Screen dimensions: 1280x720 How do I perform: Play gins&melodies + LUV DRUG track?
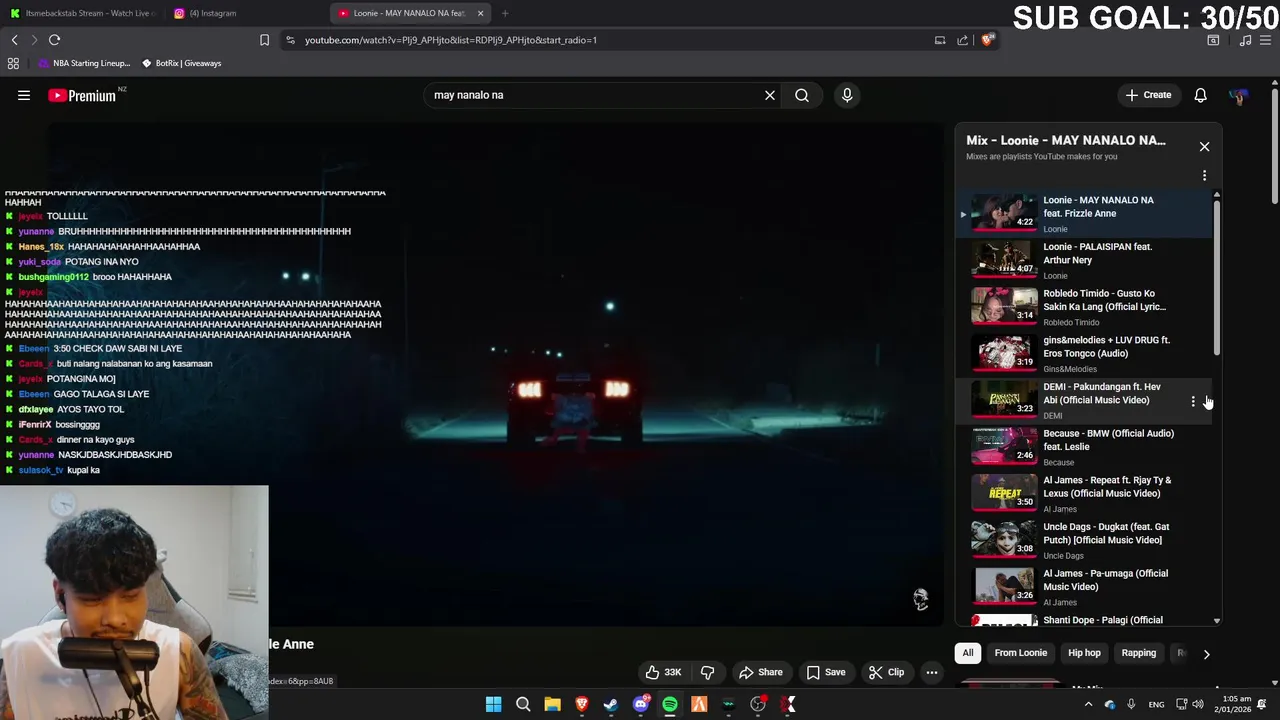1083,354
